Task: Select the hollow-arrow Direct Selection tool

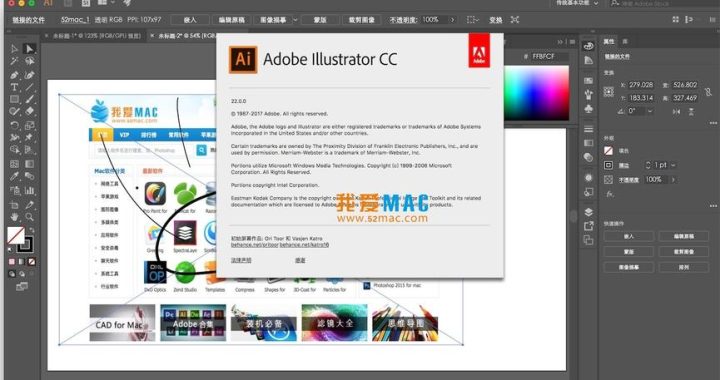Action: pos(14,49)
